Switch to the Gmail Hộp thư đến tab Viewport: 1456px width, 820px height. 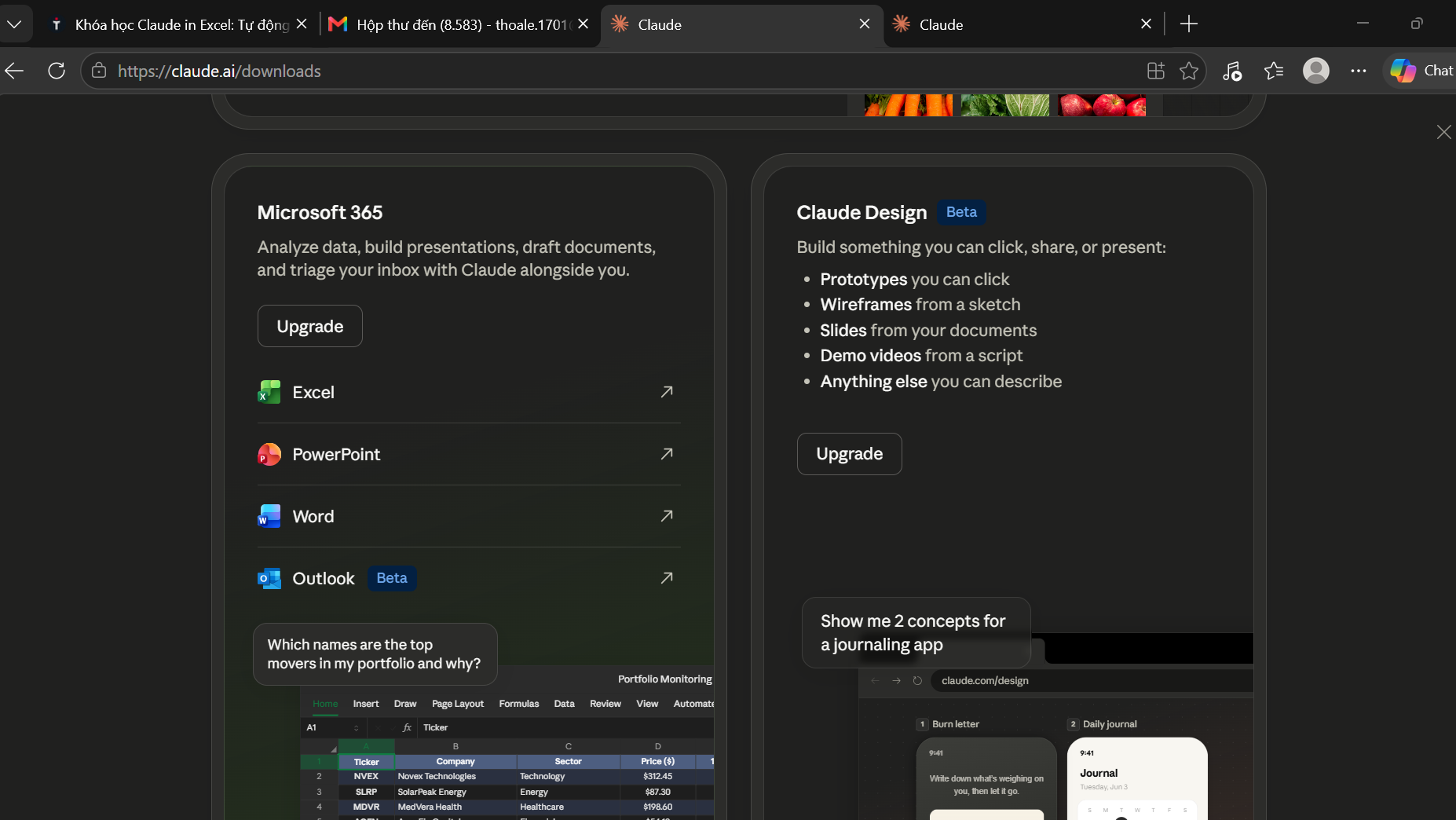click(x=459, y=24)
